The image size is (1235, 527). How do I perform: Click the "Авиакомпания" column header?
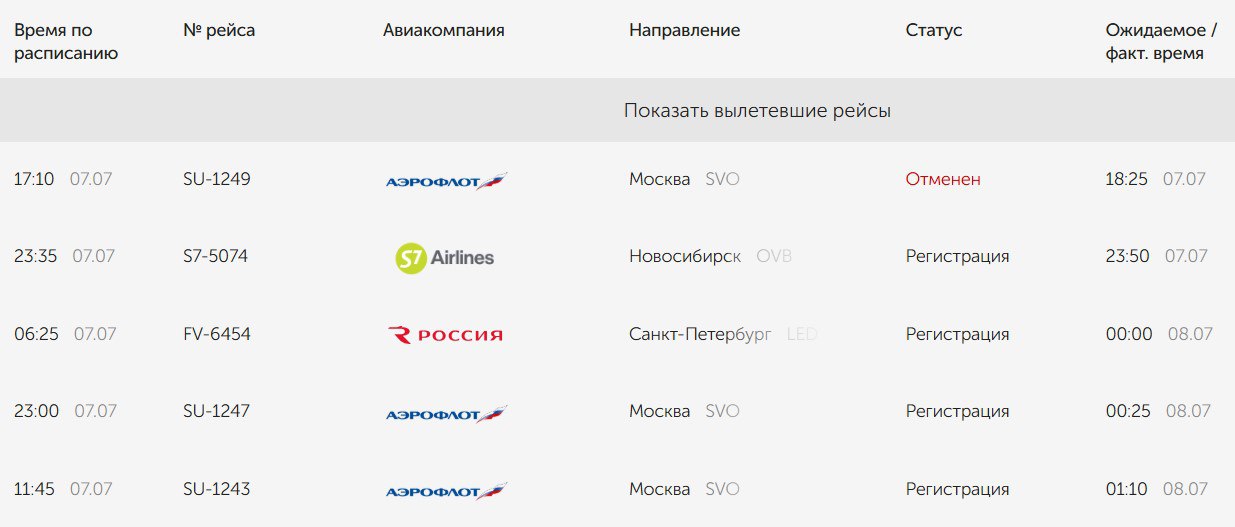(x=444, y=30)
